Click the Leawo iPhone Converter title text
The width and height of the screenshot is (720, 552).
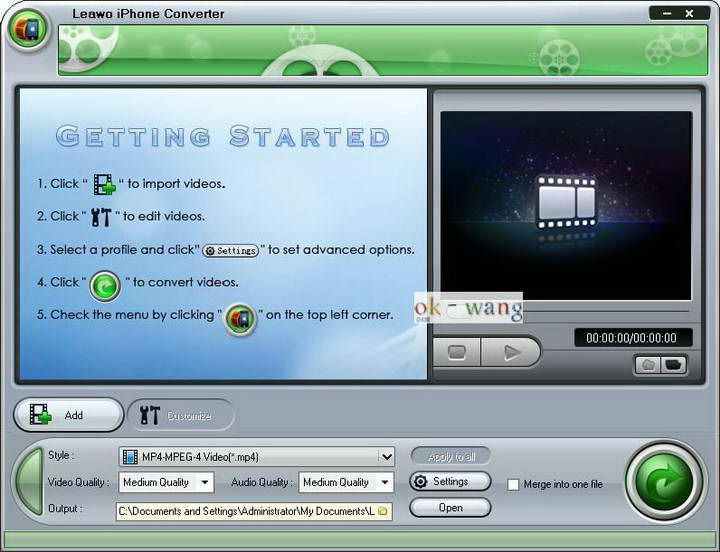(148, 14)
